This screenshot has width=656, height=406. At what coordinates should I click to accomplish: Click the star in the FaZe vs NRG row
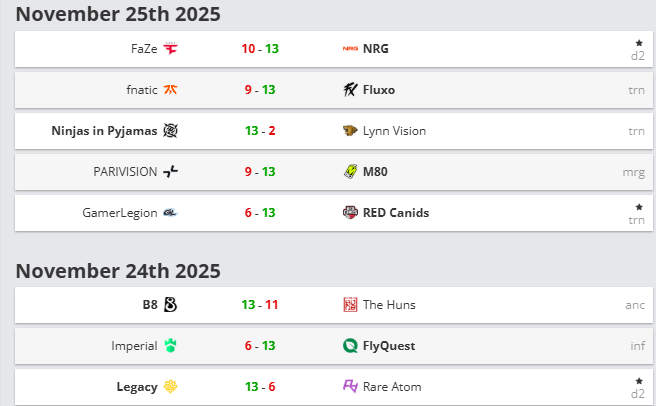point(639,43)
